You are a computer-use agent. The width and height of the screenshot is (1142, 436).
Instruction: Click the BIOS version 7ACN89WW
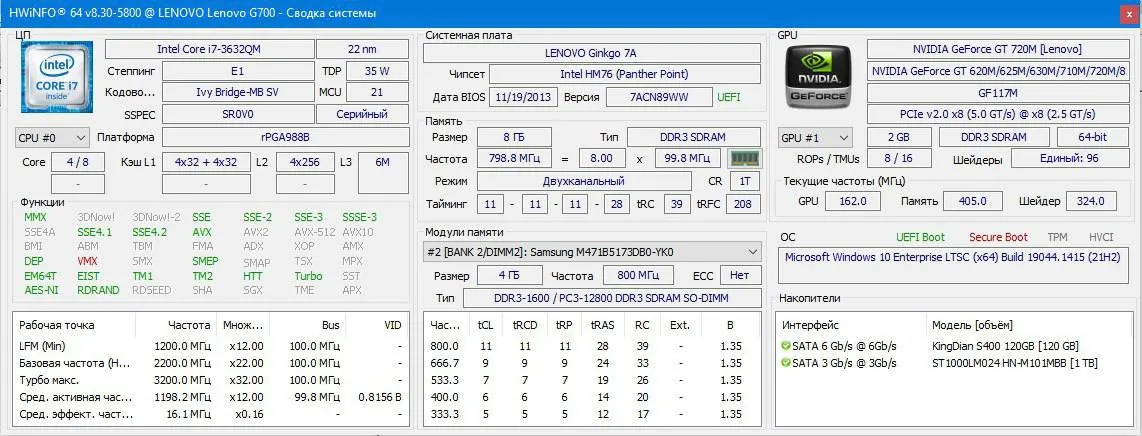click(659, 97)
